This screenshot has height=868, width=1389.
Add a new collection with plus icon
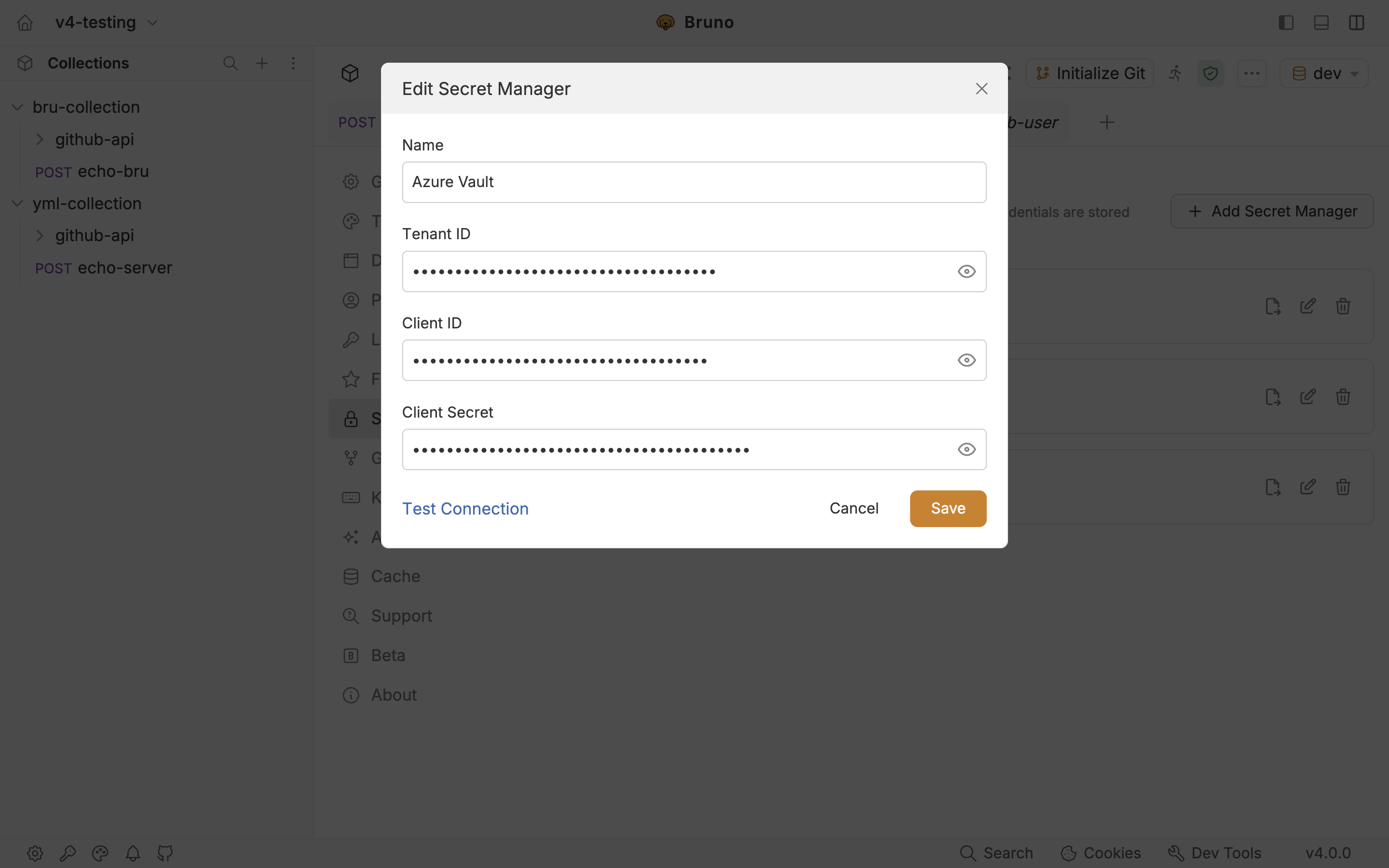click(262, 63)
